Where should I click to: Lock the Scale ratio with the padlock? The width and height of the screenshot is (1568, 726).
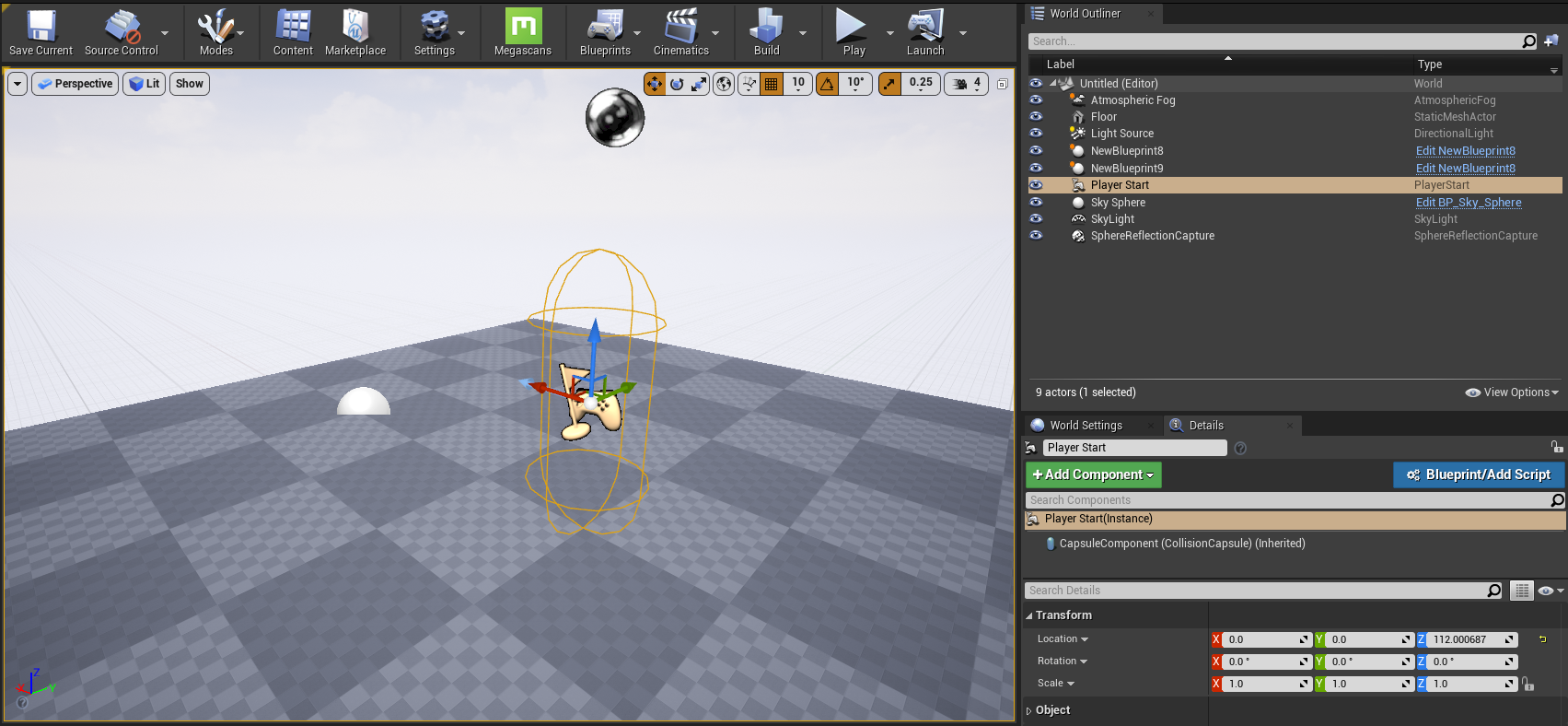pos(1527,684)
